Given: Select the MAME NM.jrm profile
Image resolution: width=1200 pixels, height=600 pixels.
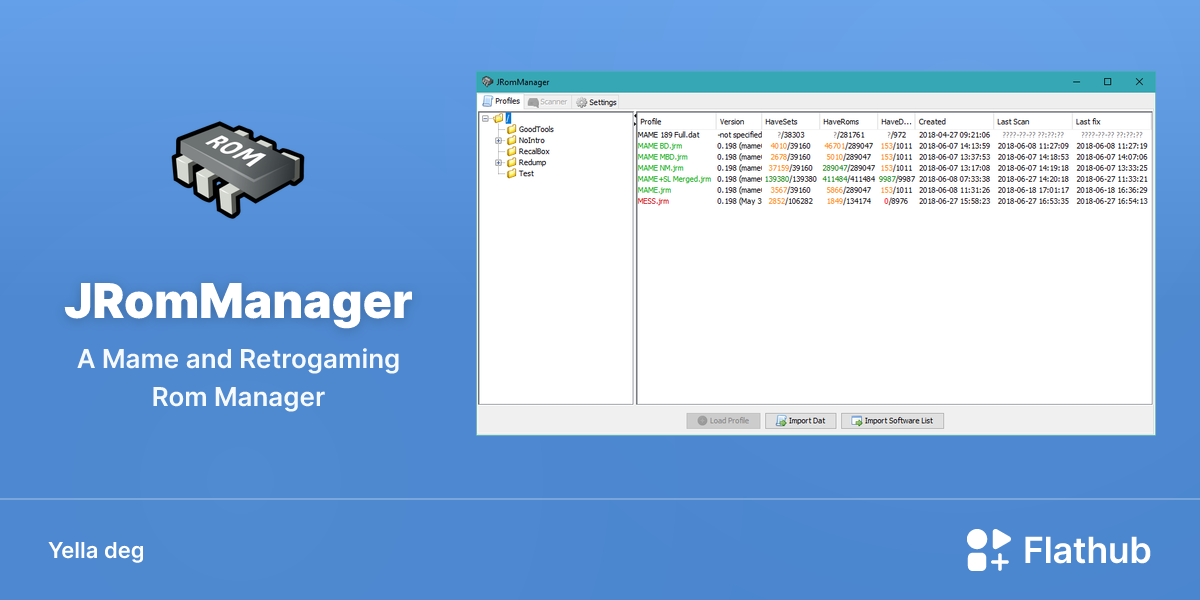Looking at the screenshot, I should [661, 168].
